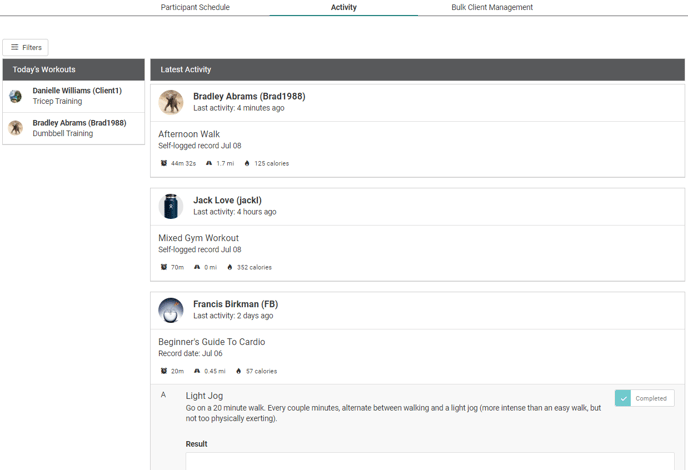Click Jack Love's profile picture

pyautogui.click(x=171, y=206)
